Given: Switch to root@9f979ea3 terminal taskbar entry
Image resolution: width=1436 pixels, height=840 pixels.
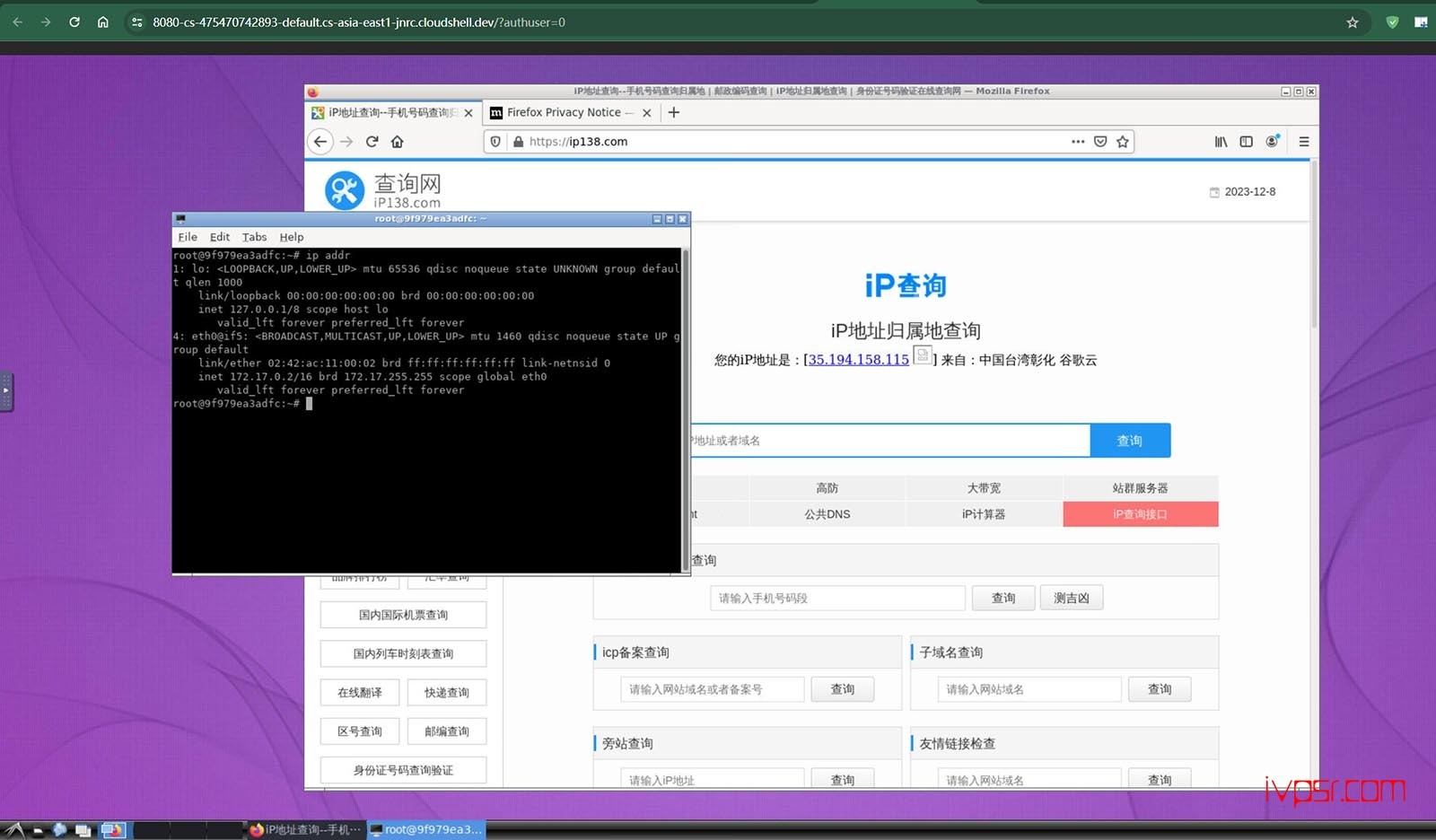Looking at the screenshot, I should [426, 830].
